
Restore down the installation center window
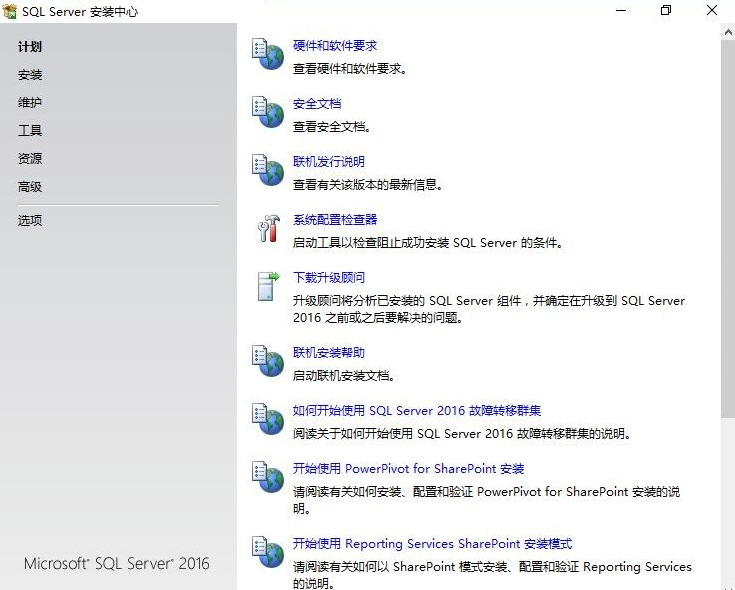(x=666, y=10)
